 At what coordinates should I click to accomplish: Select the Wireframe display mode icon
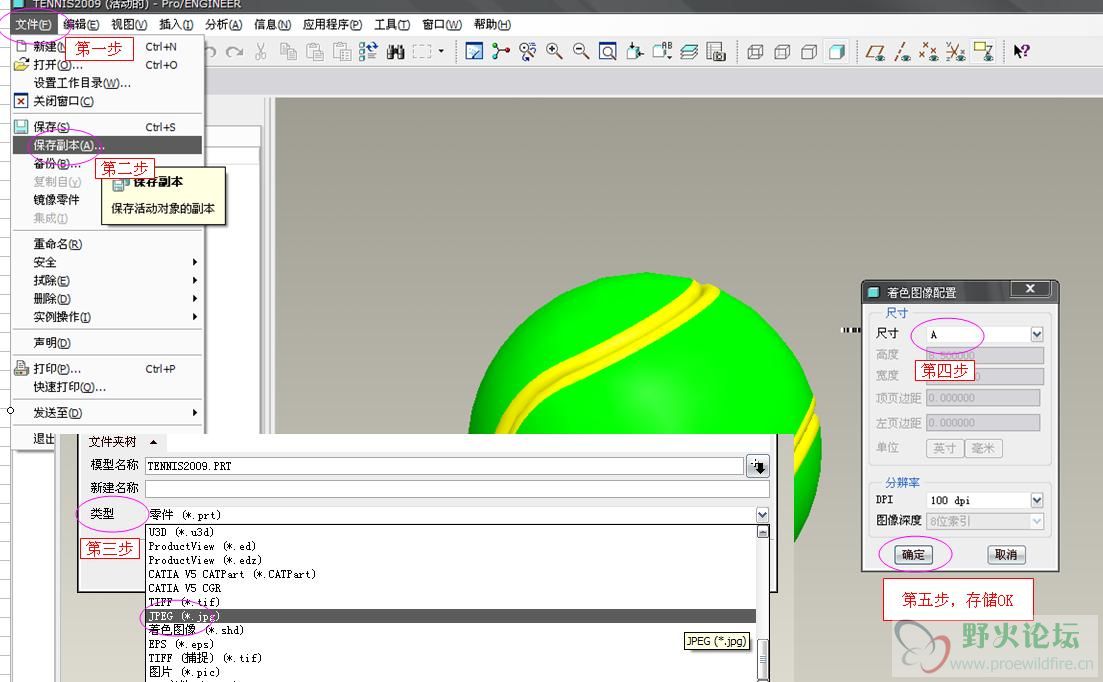click(756, 52)
